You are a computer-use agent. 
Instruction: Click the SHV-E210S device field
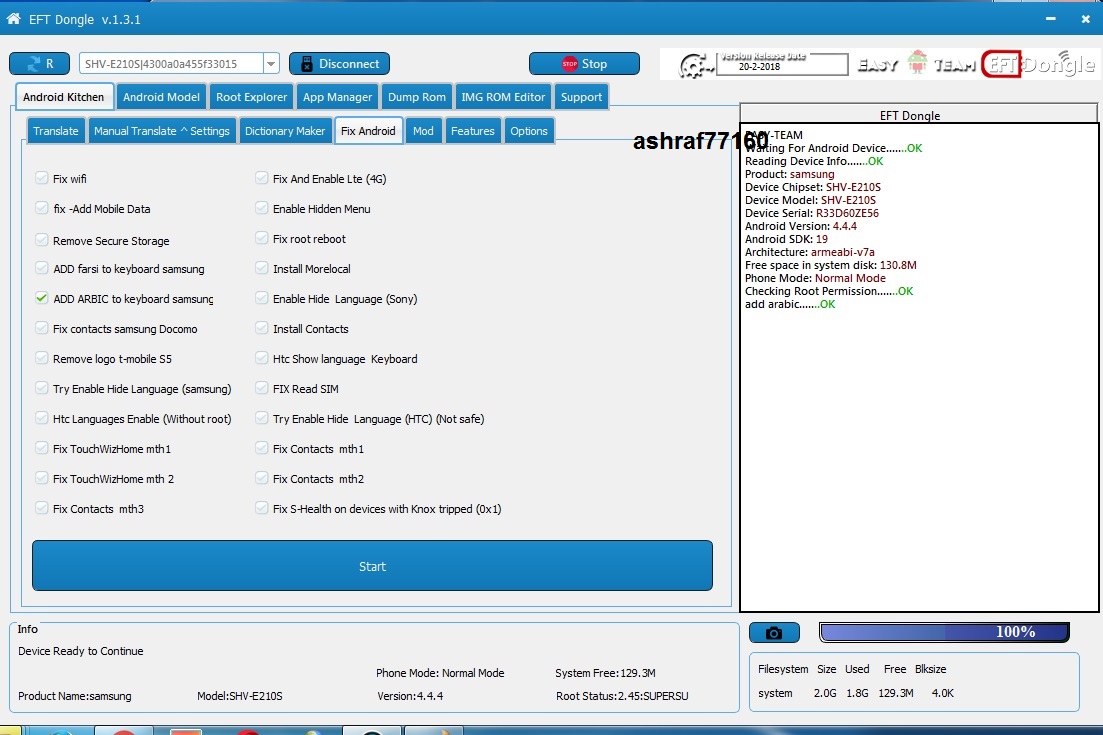pos(171,64)
